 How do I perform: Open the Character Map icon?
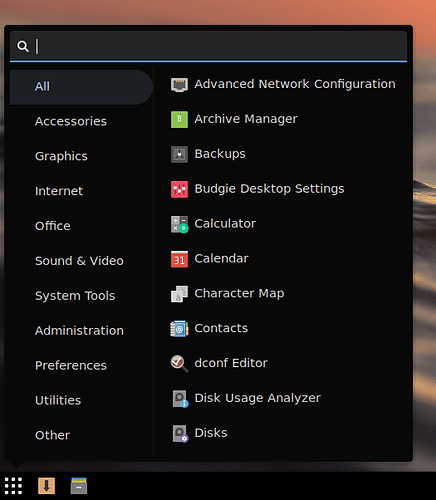179,294
